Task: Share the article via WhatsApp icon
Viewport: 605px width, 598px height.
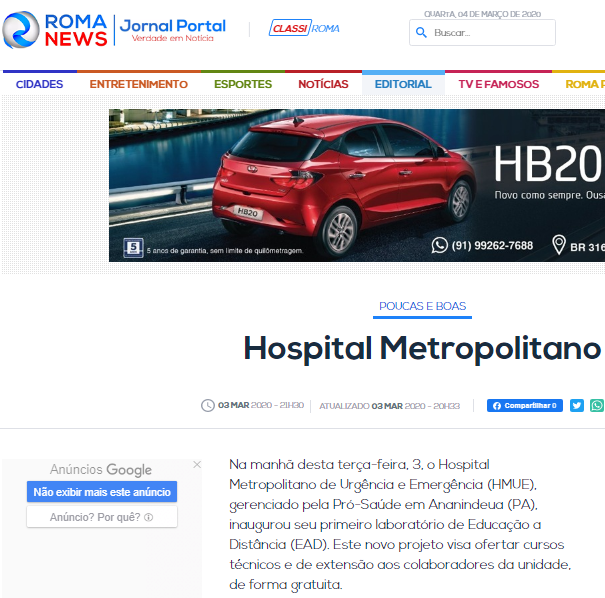Action: click(597, 405)
